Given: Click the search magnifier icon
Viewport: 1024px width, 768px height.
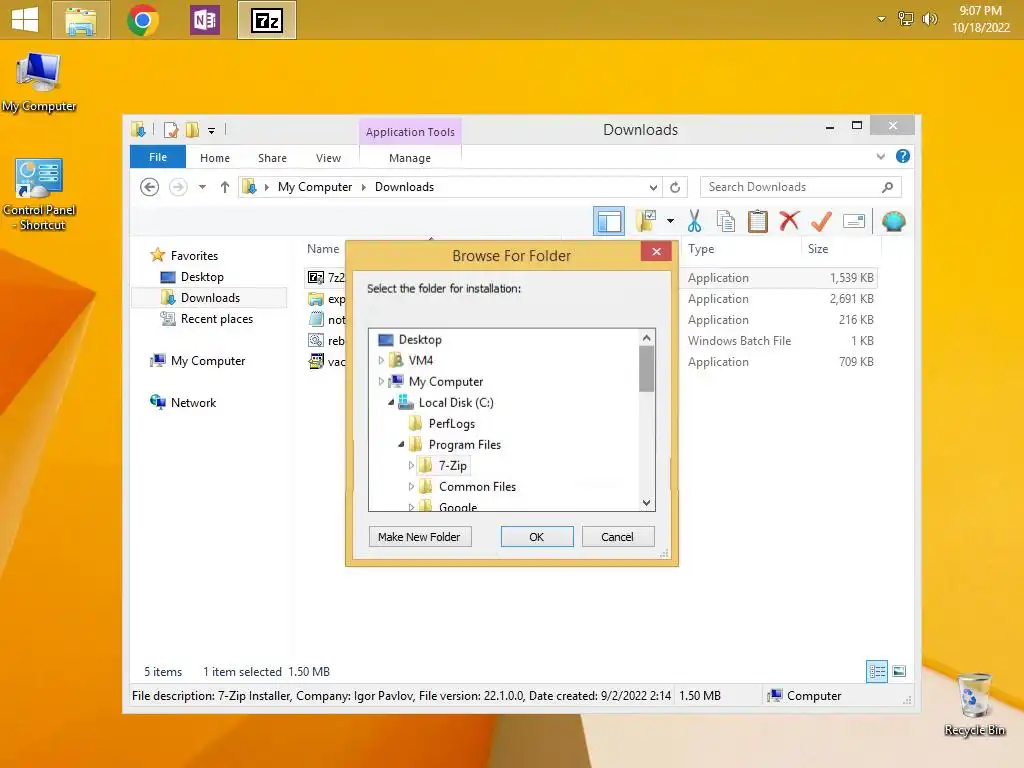Looking at the screenshot, I should tap(888, 187).
